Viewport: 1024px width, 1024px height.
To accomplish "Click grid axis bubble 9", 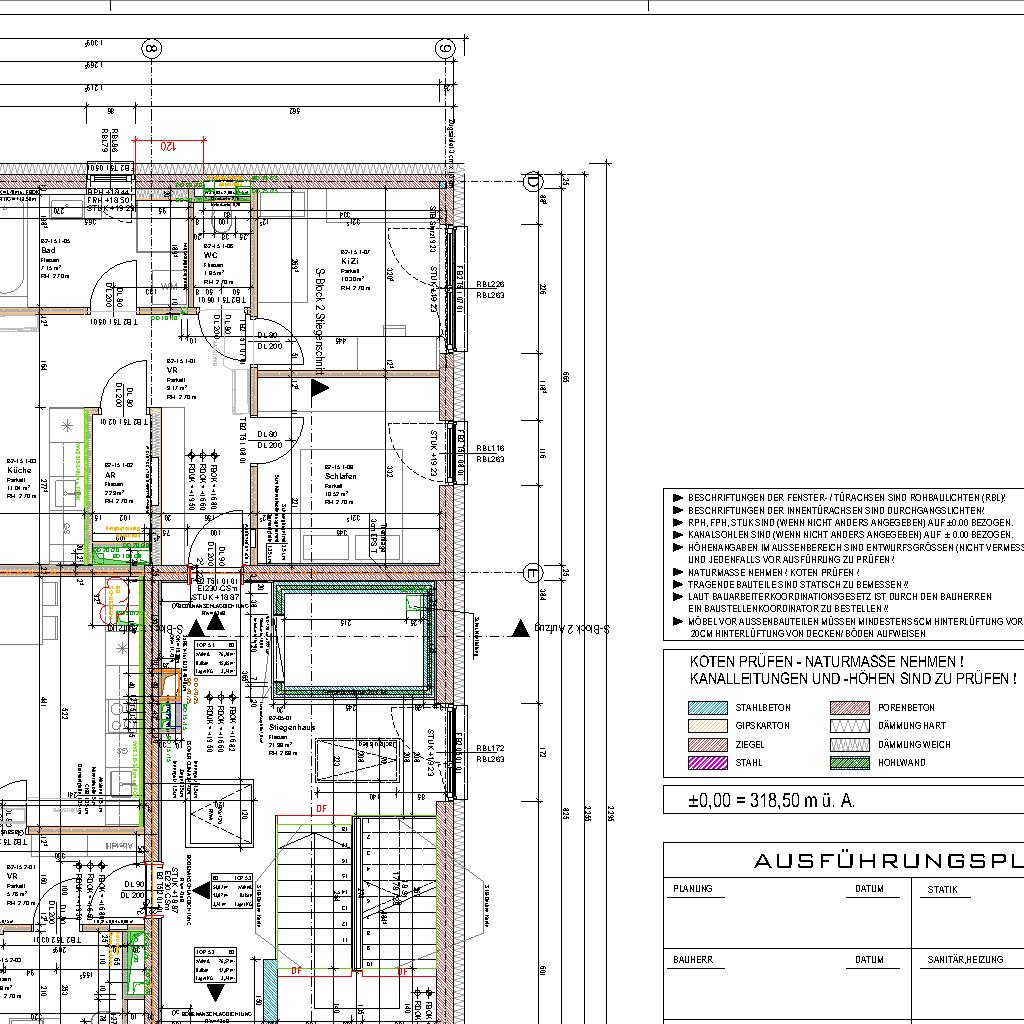I will point(445,48).
